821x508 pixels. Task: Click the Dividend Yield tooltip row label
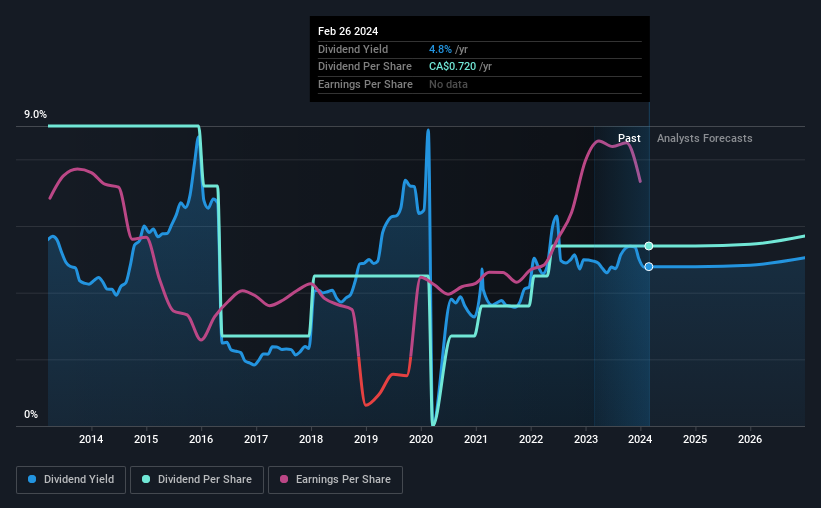pyautogui.click(x=353, y=49)
